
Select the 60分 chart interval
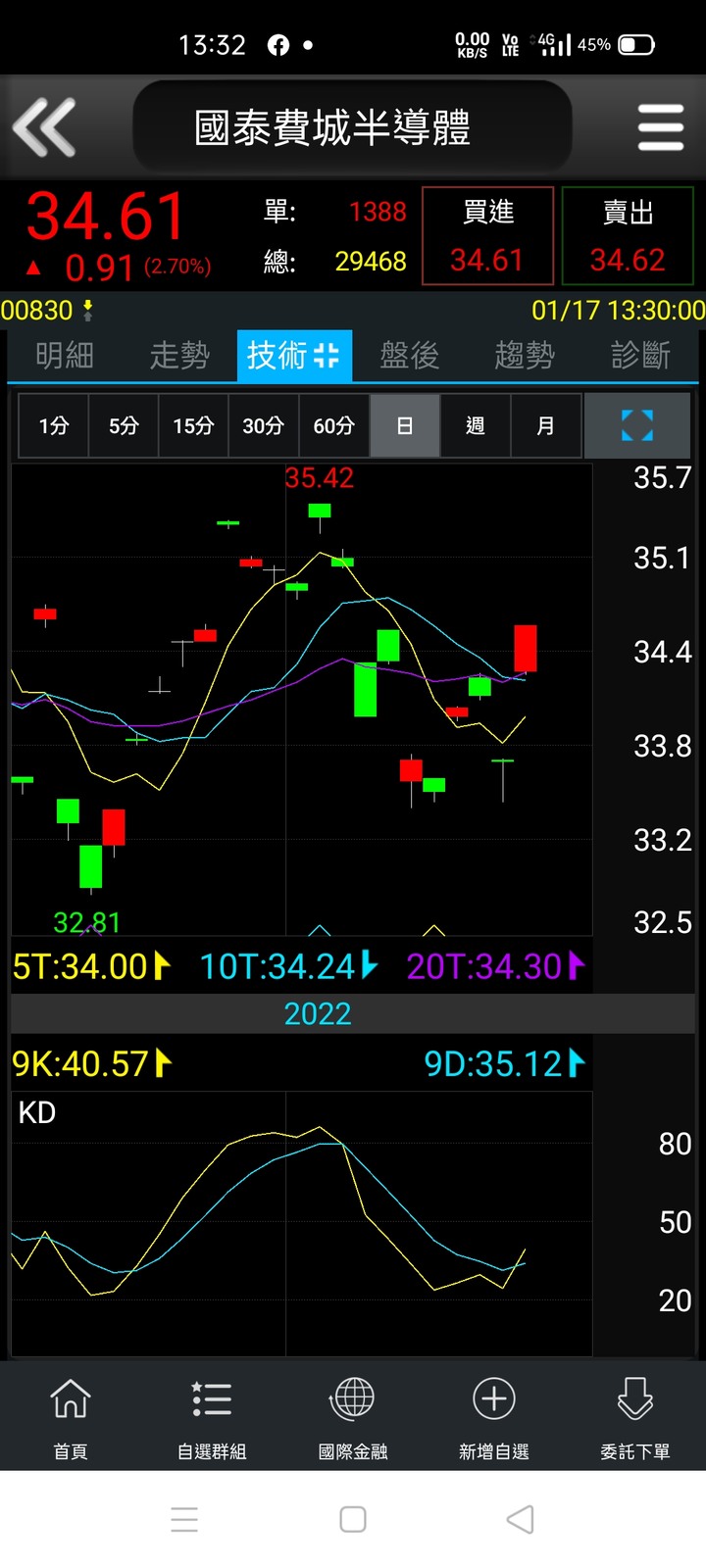[334, 425]
